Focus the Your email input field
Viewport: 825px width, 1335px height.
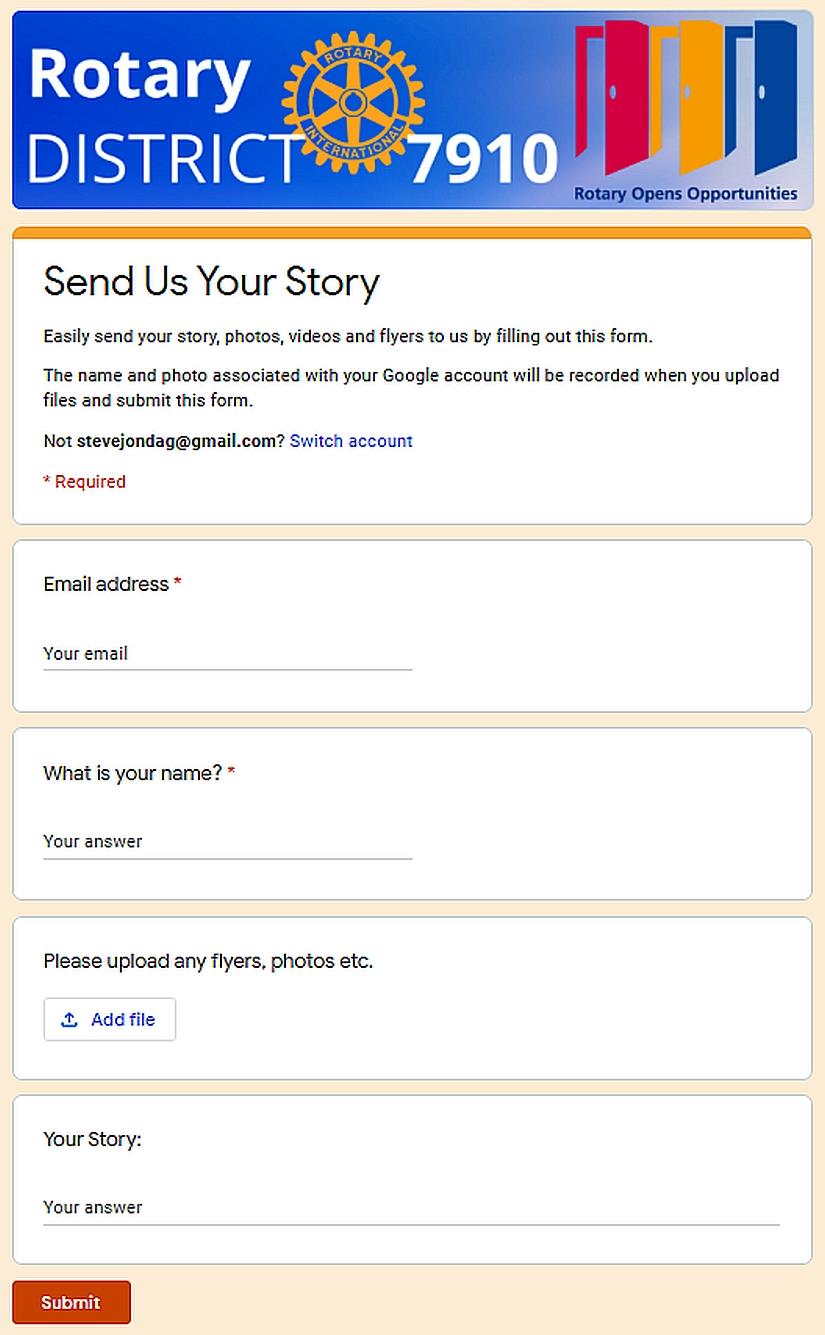point(227,654)
